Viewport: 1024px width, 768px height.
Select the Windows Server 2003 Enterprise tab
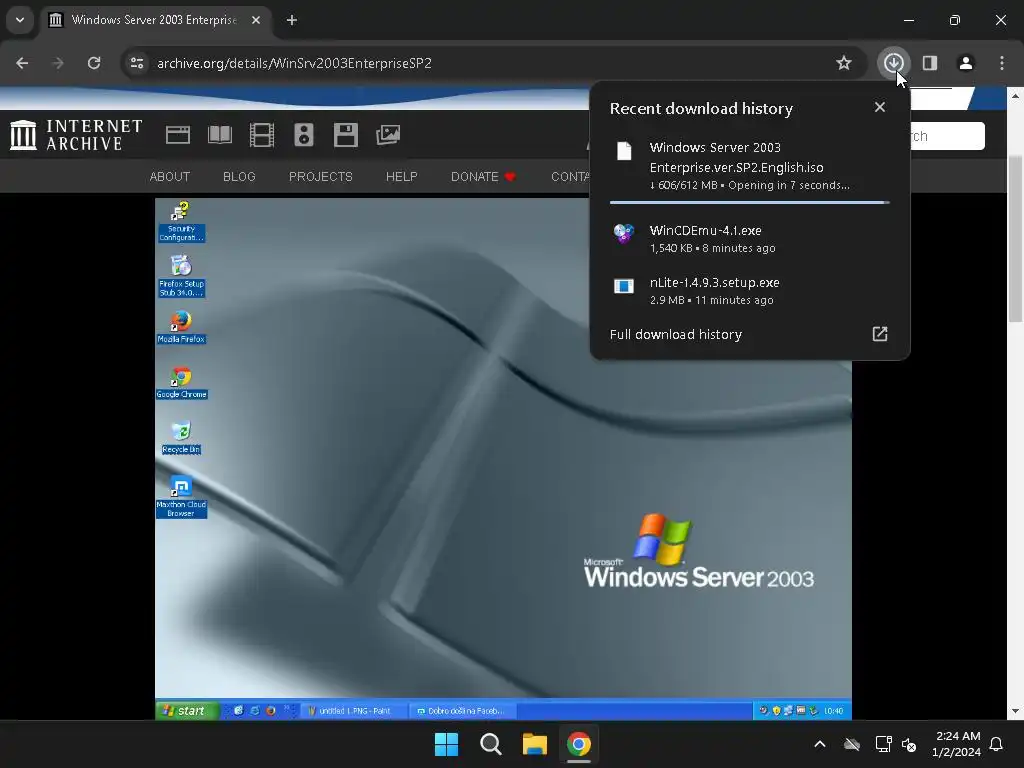click(x=155, y=20)
